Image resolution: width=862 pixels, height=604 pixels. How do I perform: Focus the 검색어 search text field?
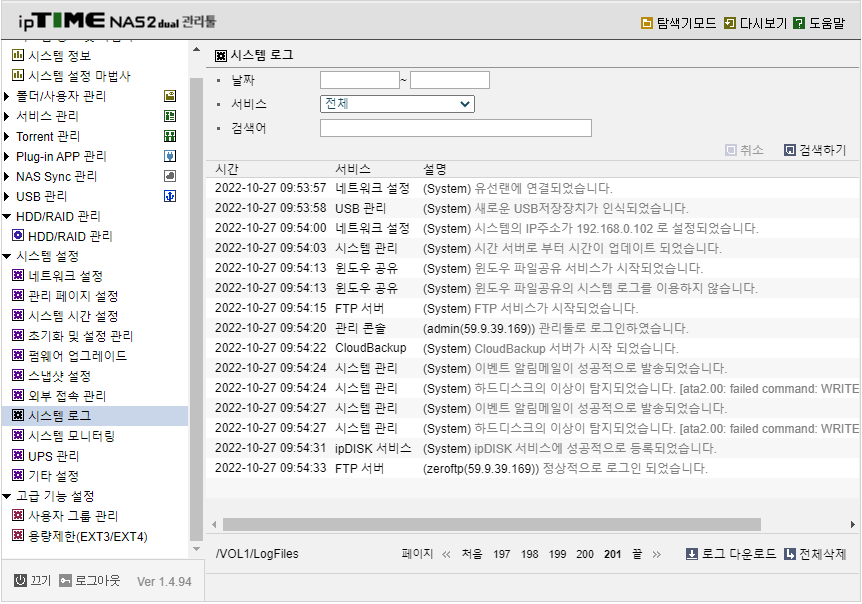[456, 128]
